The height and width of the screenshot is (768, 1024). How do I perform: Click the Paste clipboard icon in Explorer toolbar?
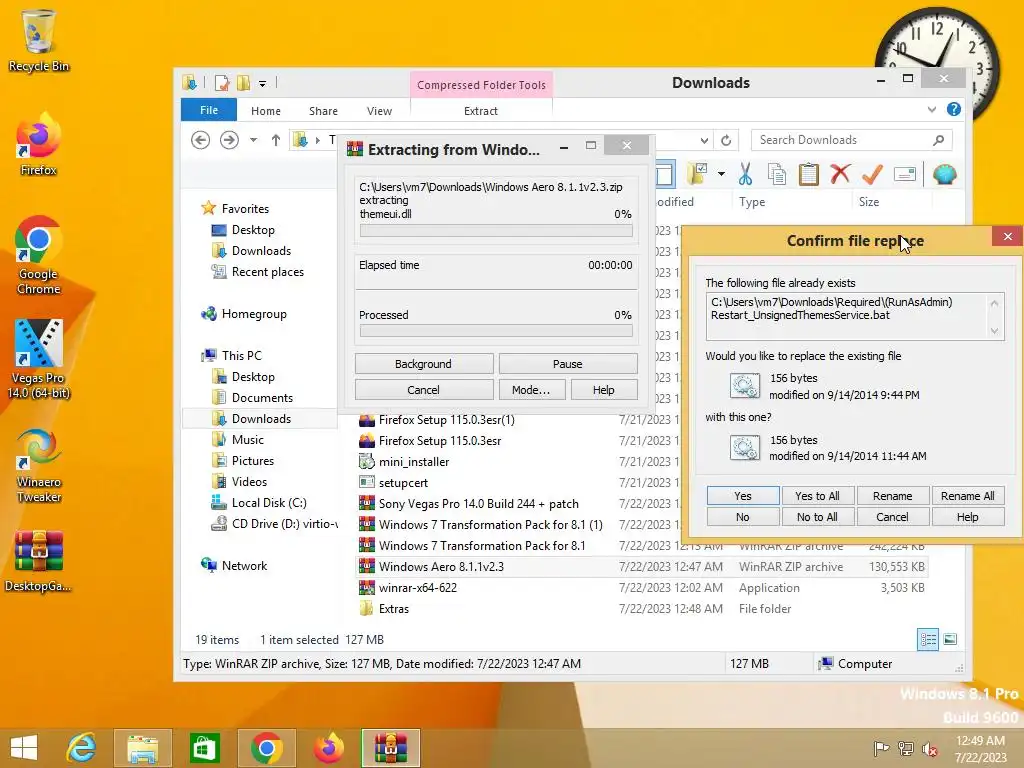[808, 174]
